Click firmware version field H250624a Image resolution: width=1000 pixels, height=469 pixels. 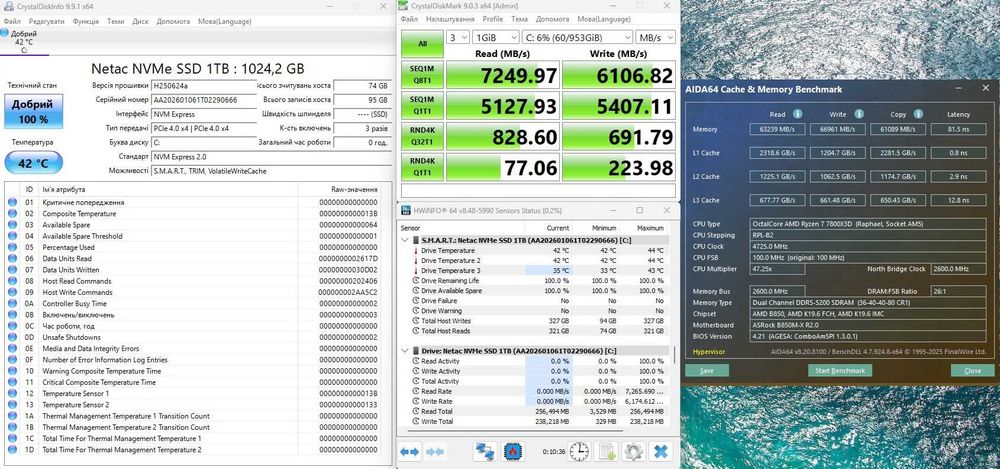point(203,86)
